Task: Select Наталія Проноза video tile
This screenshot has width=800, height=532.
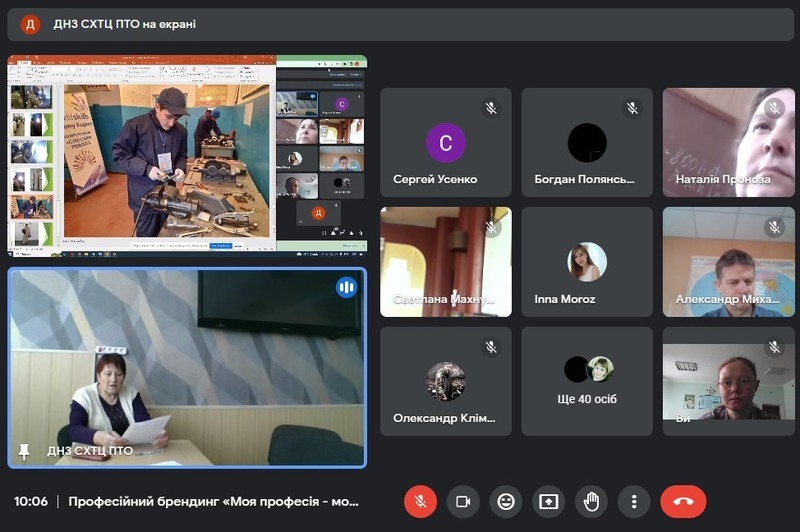Action: pos(727,142)
